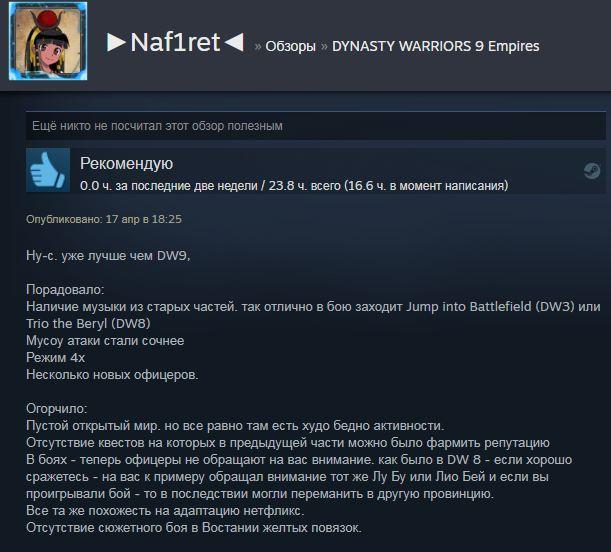Click the right-pointing triangle before Naf1ret
The width and height of the screenshot is (611, 552).
coord(116,42)
